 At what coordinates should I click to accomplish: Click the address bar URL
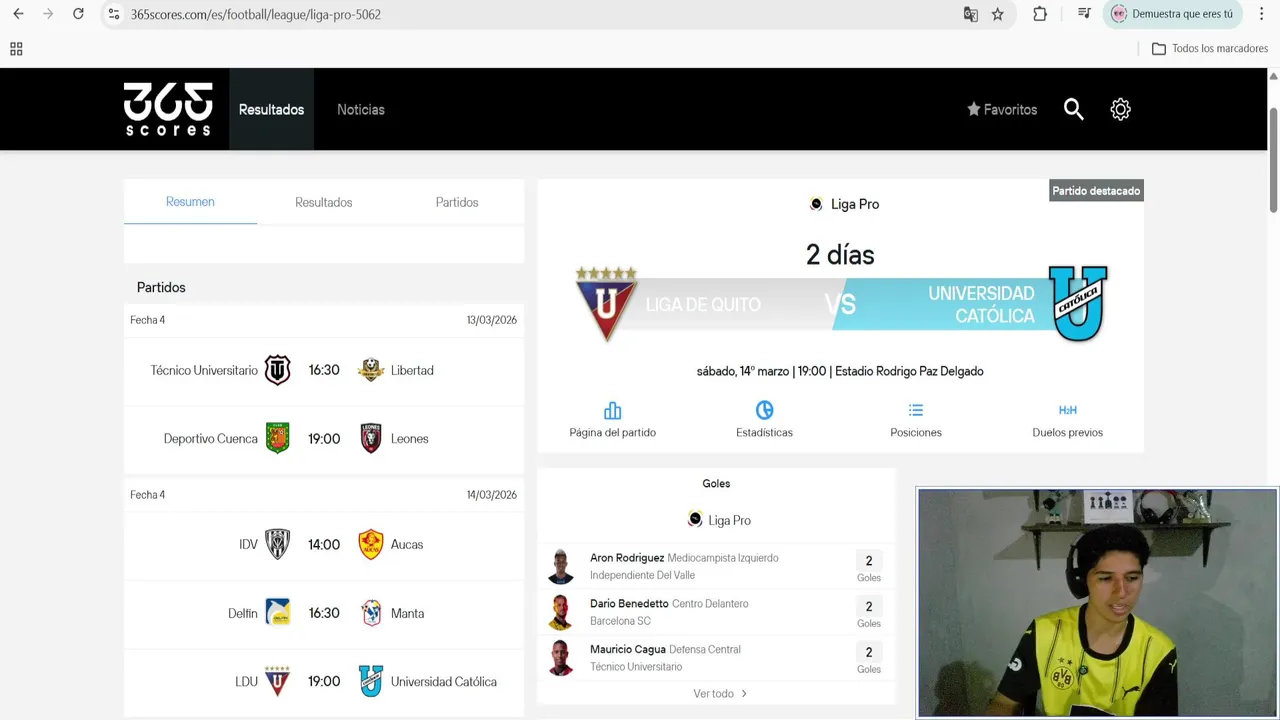(256, 14)
